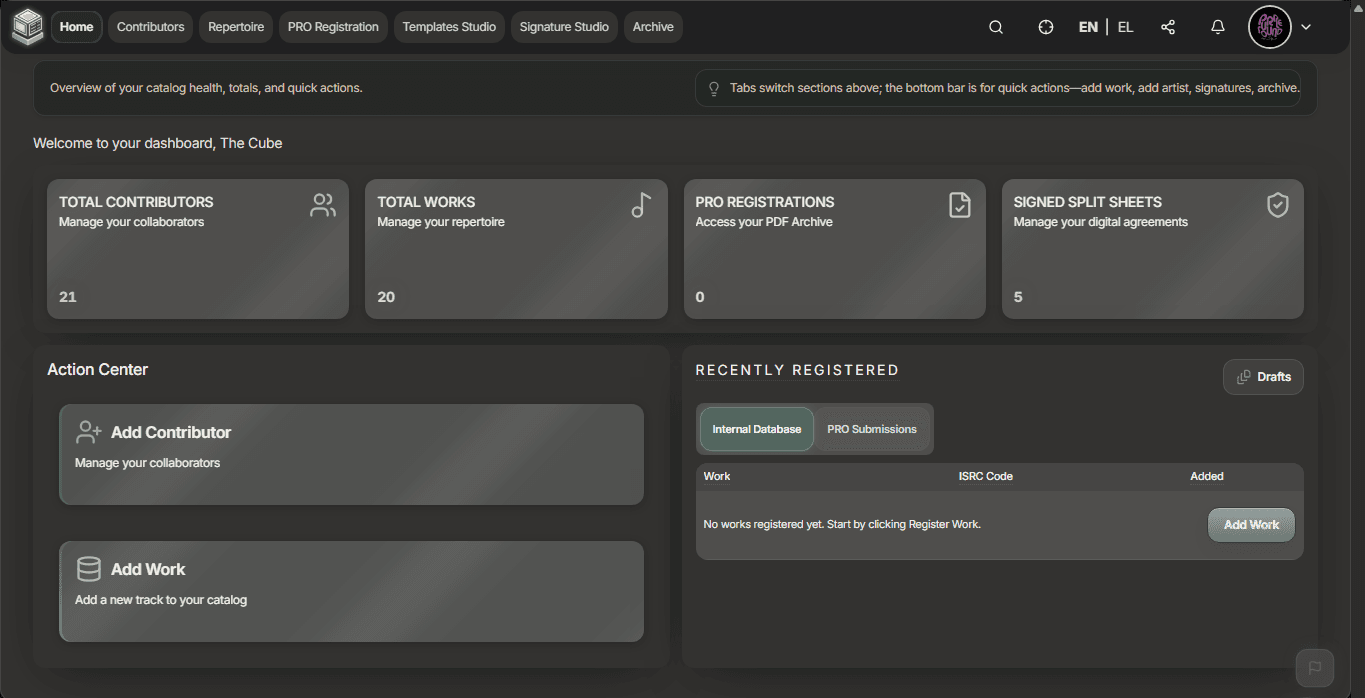Viewport: 1365px width, 698px height.
Task: Open the search icon in top bar
Action: (996, 27)
